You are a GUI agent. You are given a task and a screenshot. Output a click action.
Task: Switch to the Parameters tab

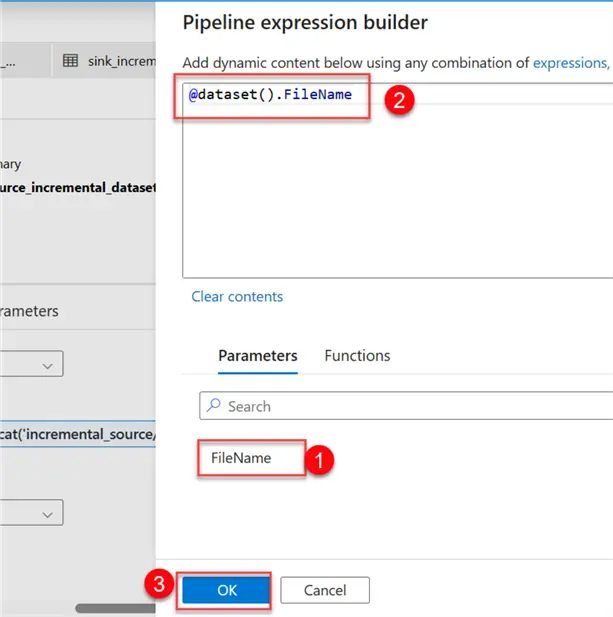click(x=257, y=355)
